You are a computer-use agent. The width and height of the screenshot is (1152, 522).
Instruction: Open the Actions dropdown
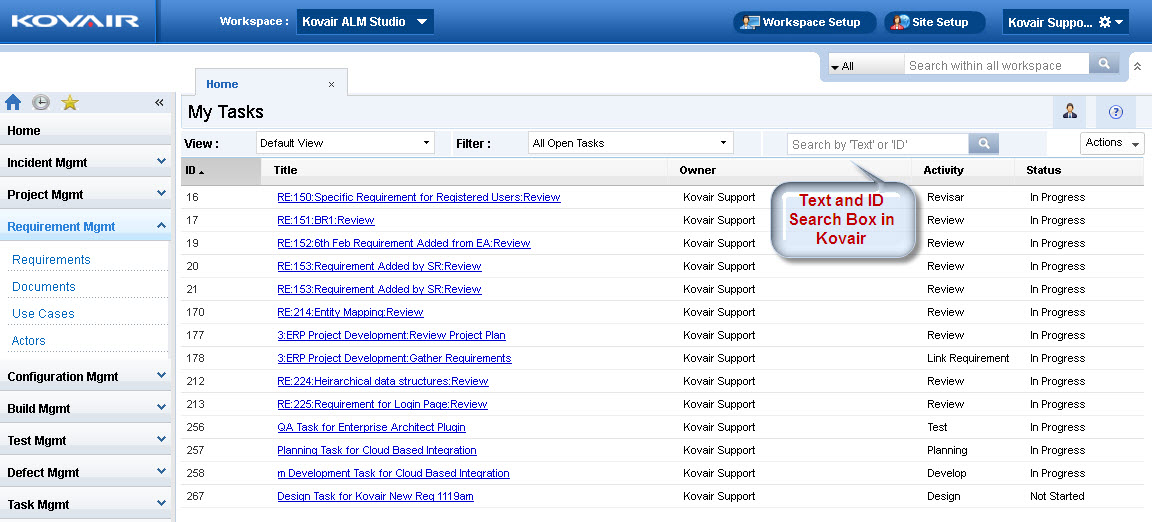1112,143
